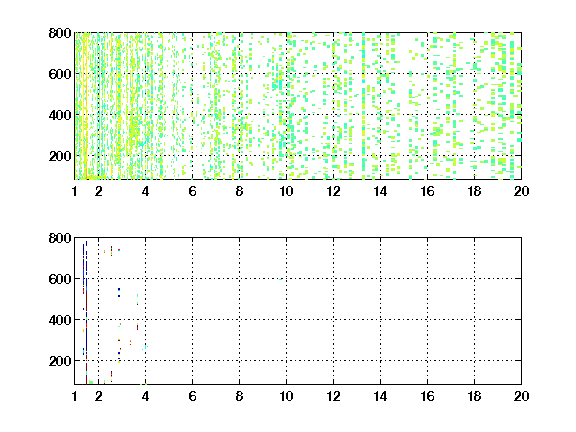576x432 pixels.
Task: Select the tall blue vertical line in lower plot
Action: click(86, 298)
